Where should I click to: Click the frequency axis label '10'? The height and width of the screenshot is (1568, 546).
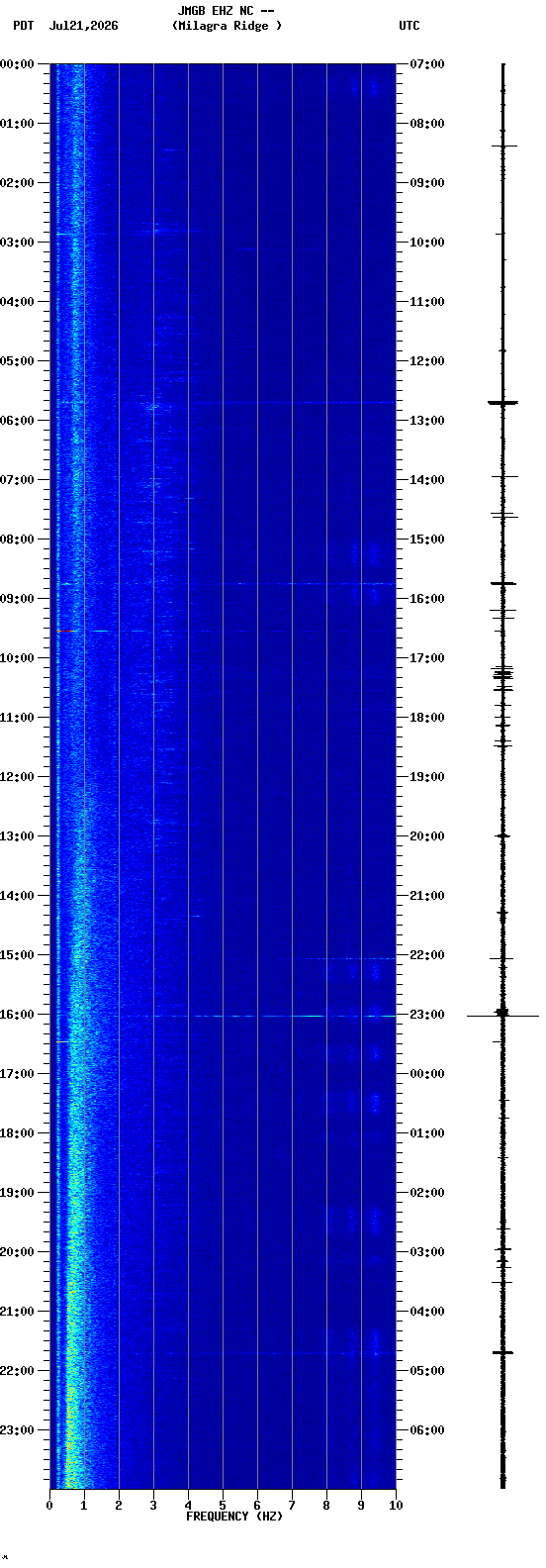396,1506
